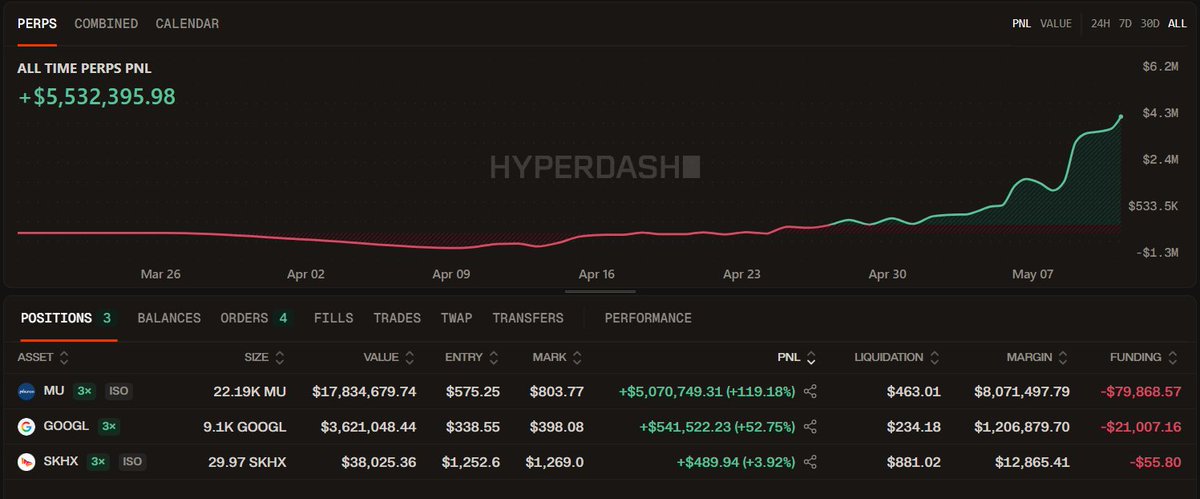Sort positions by SIZE column

(264, 357)
